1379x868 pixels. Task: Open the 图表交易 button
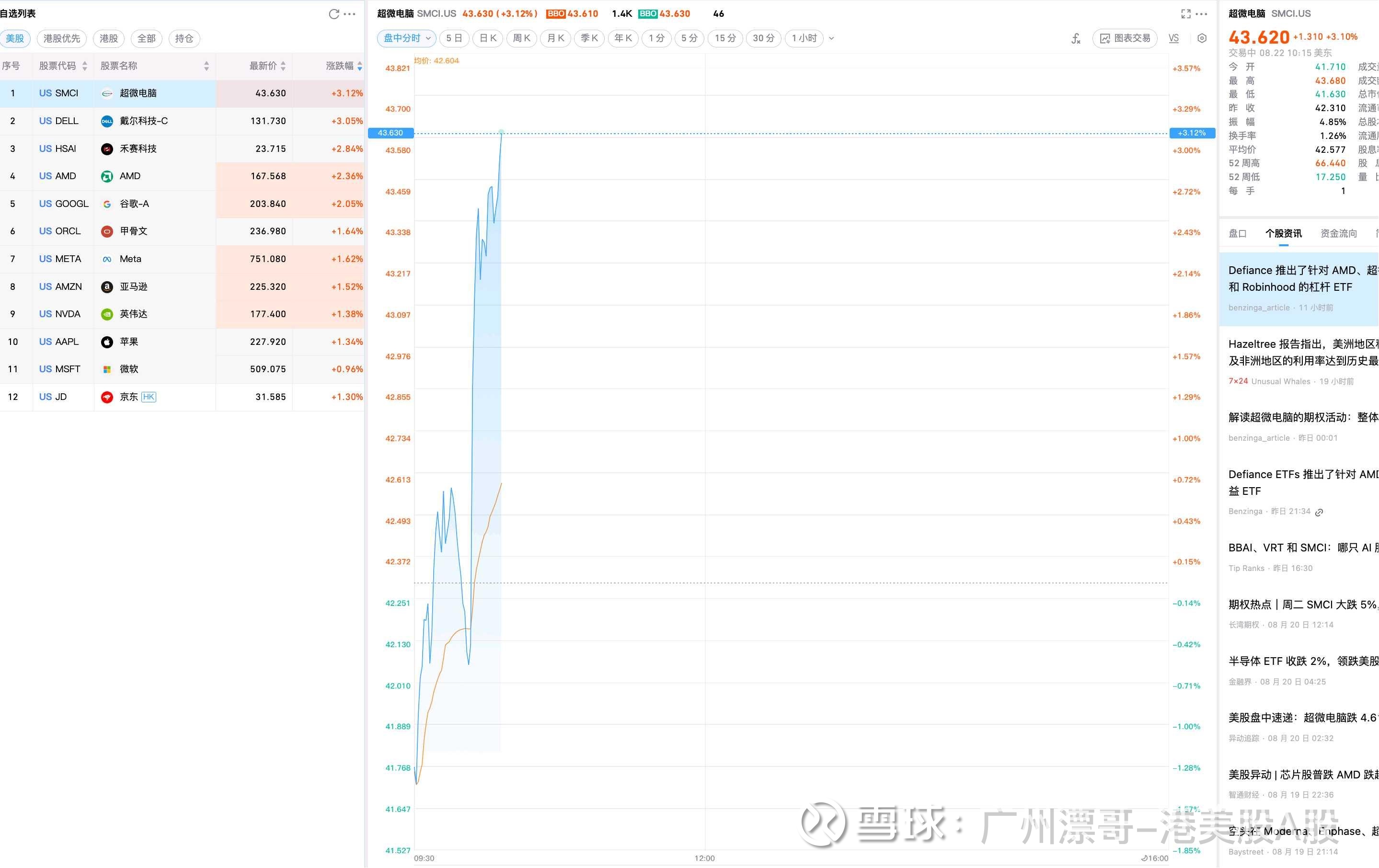click(x=1126, y=38)
